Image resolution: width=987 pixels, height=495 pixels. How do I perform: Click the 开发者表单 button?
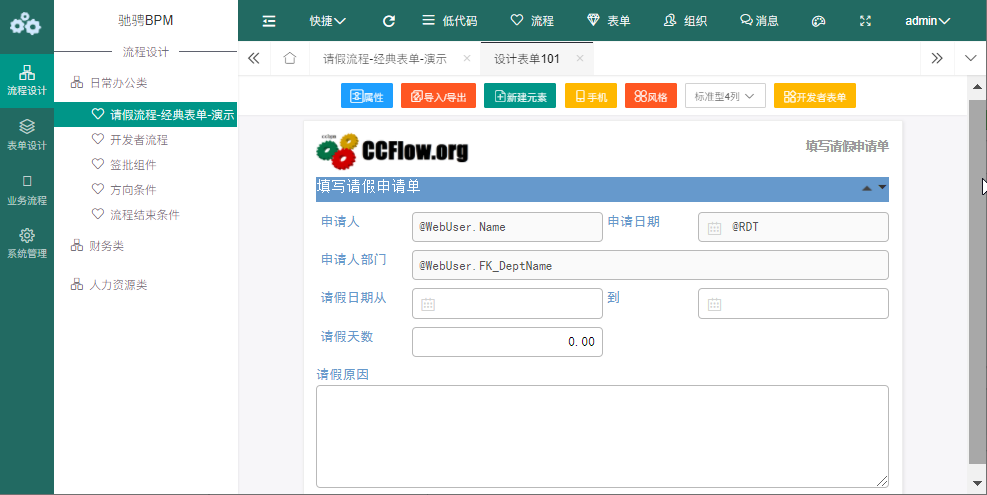815,96
